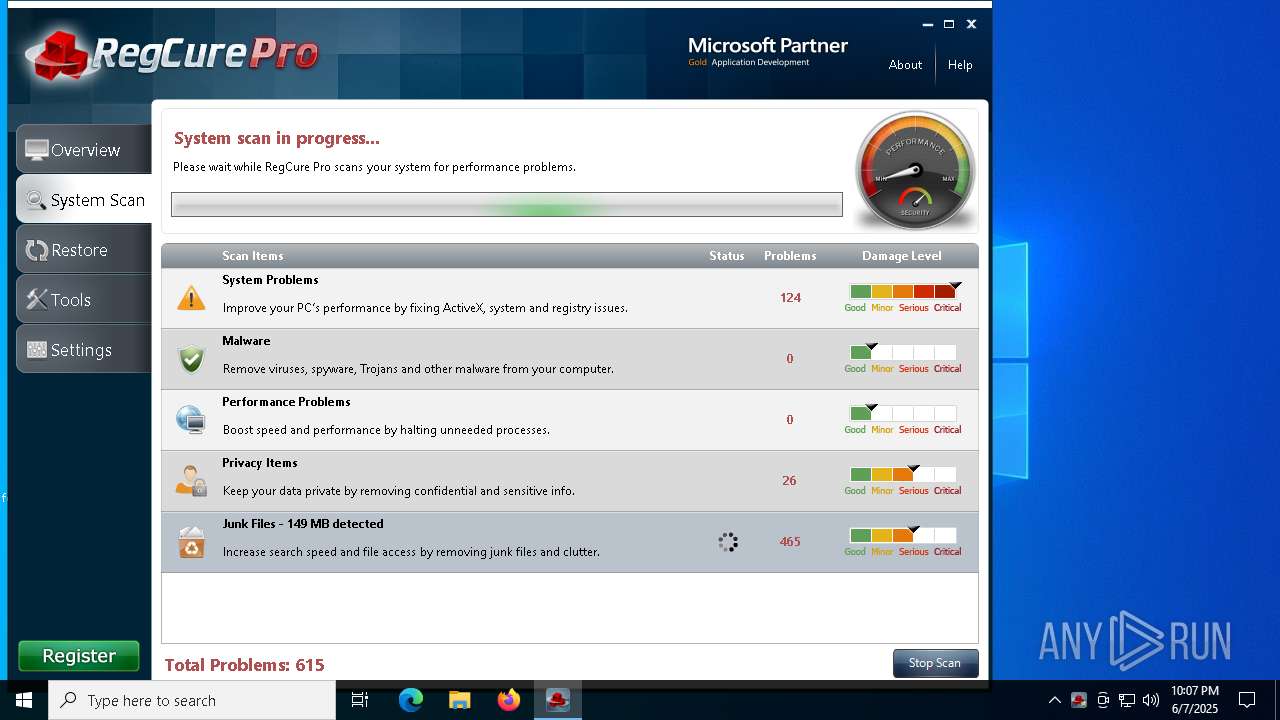Click the Junk Files damage level meter
The image size is (1280, 720).
903,542
